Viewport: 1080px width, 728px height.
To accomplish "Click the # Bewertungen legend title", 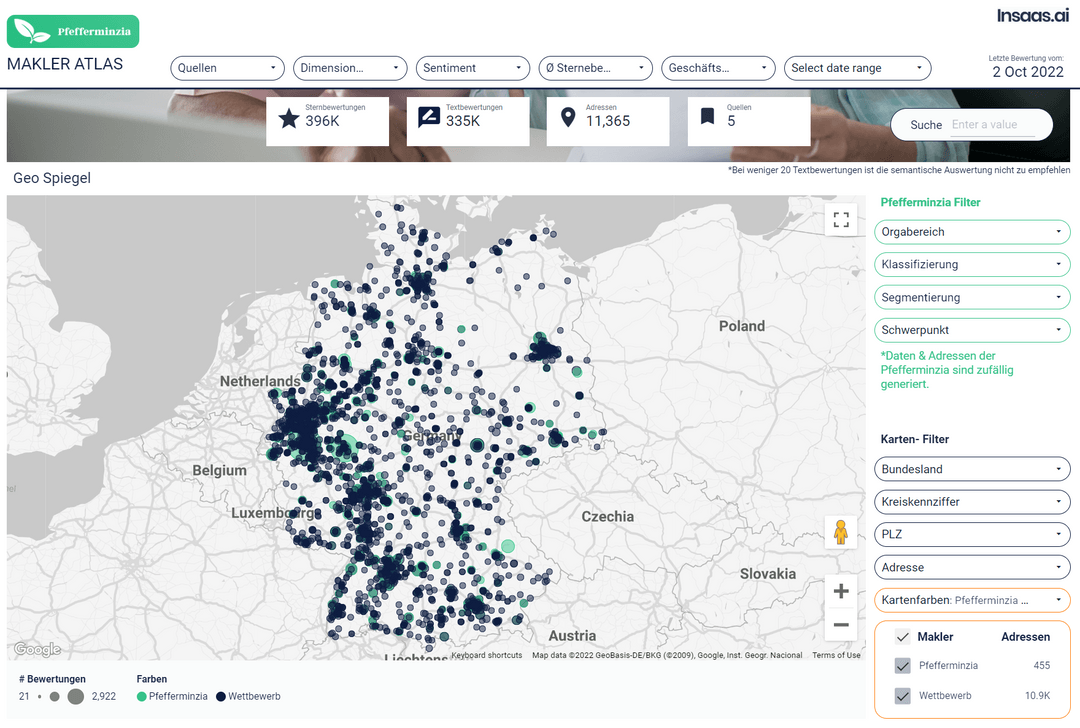I will point(52,679).
